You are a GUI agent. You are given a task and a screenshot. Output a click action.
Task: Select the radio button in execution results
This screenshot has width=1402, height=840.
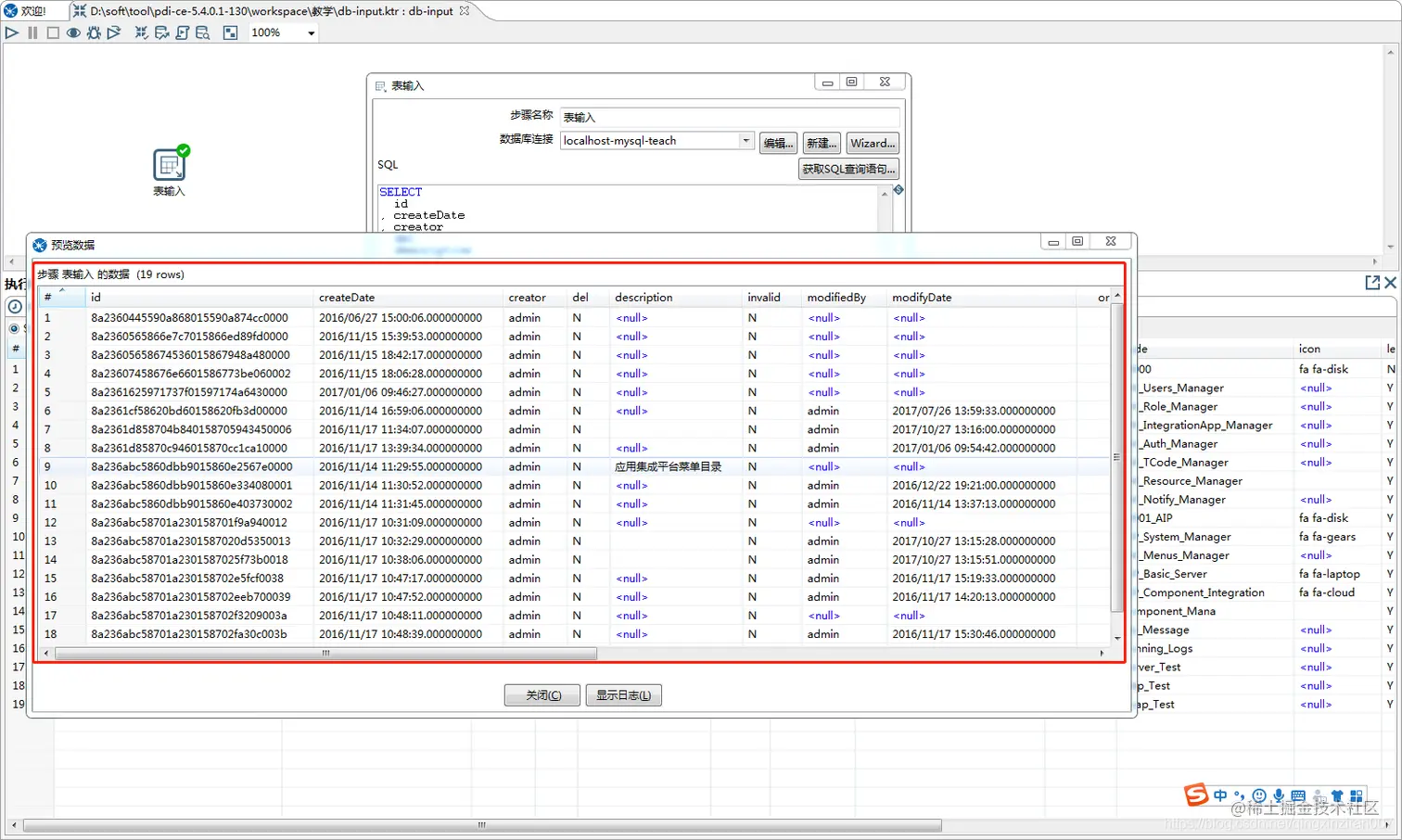pyautogui.click(x=14, y=328)
